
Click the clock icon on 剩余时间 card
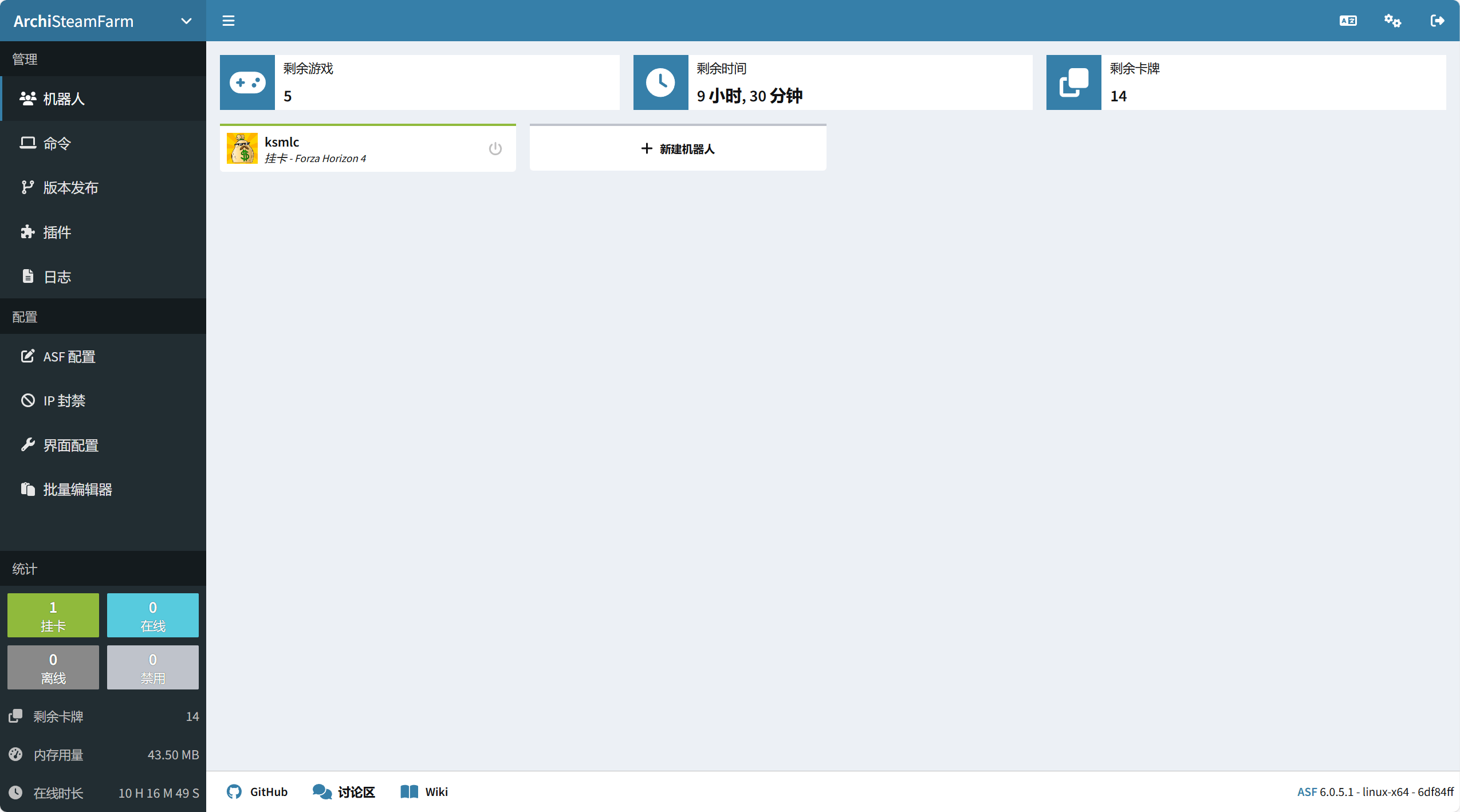click(660, 82)
